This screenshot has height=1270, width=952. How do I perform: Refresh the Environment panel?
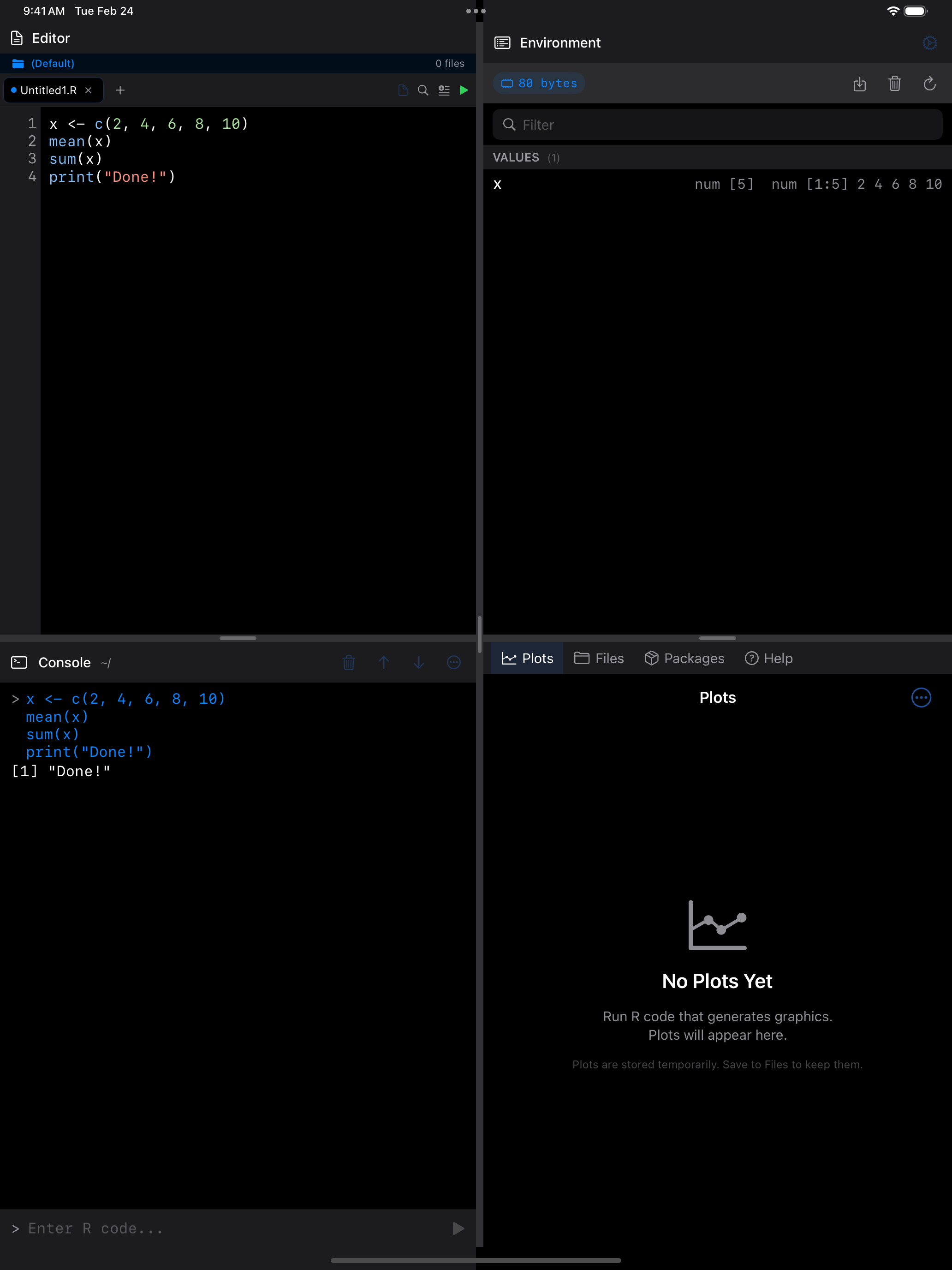930,84
